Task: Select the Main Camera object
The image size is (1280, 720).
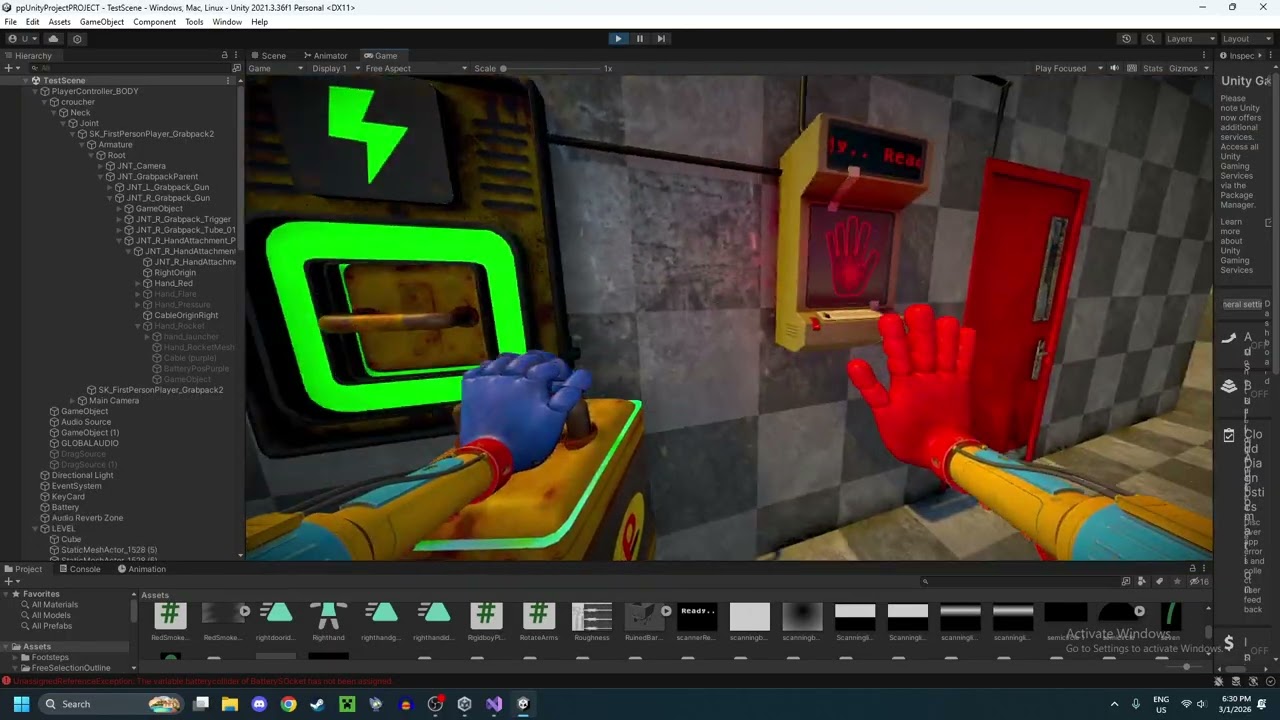Action: [114, 401]
